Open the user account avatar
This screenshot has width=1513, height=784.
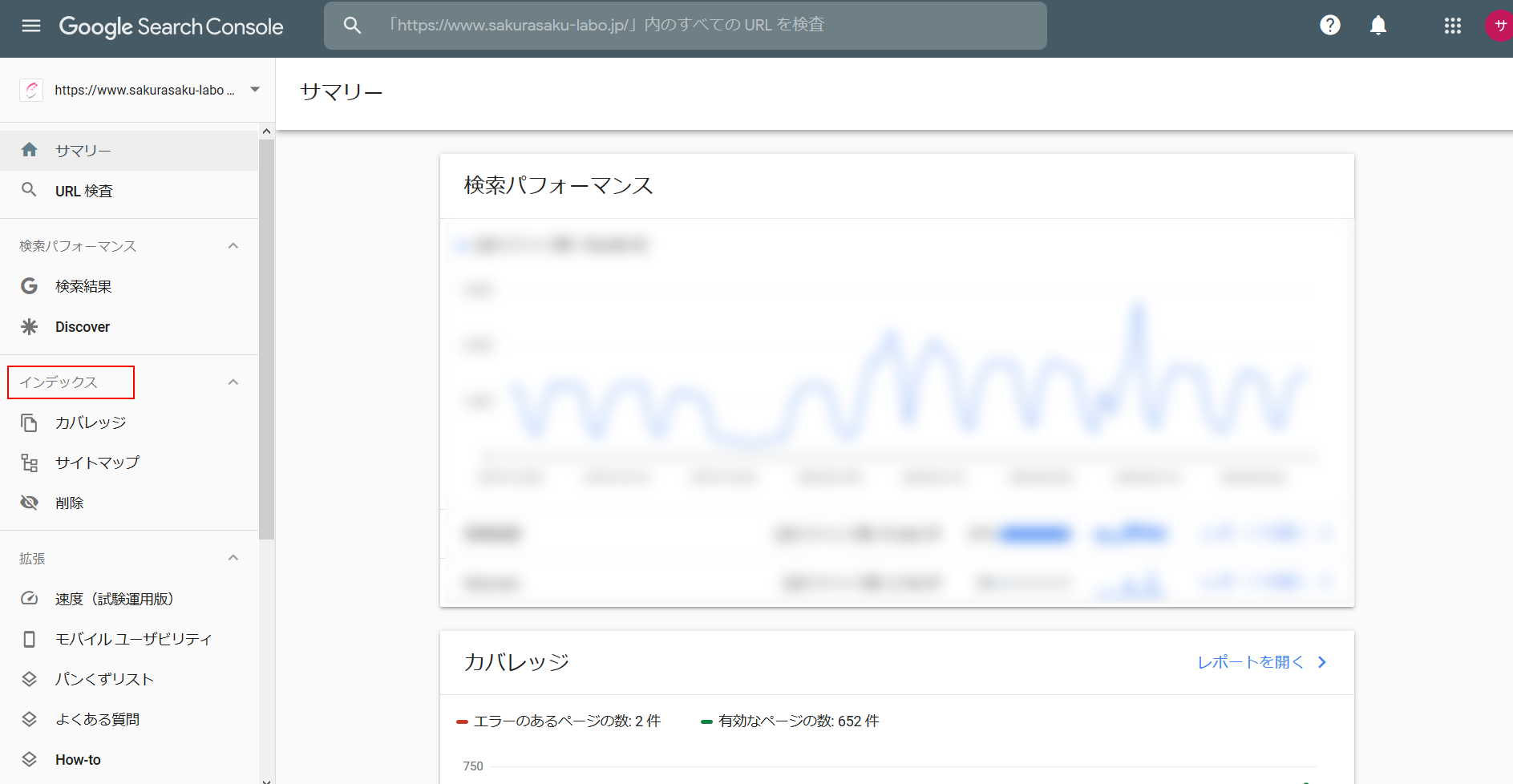[x=1499, y=26]
